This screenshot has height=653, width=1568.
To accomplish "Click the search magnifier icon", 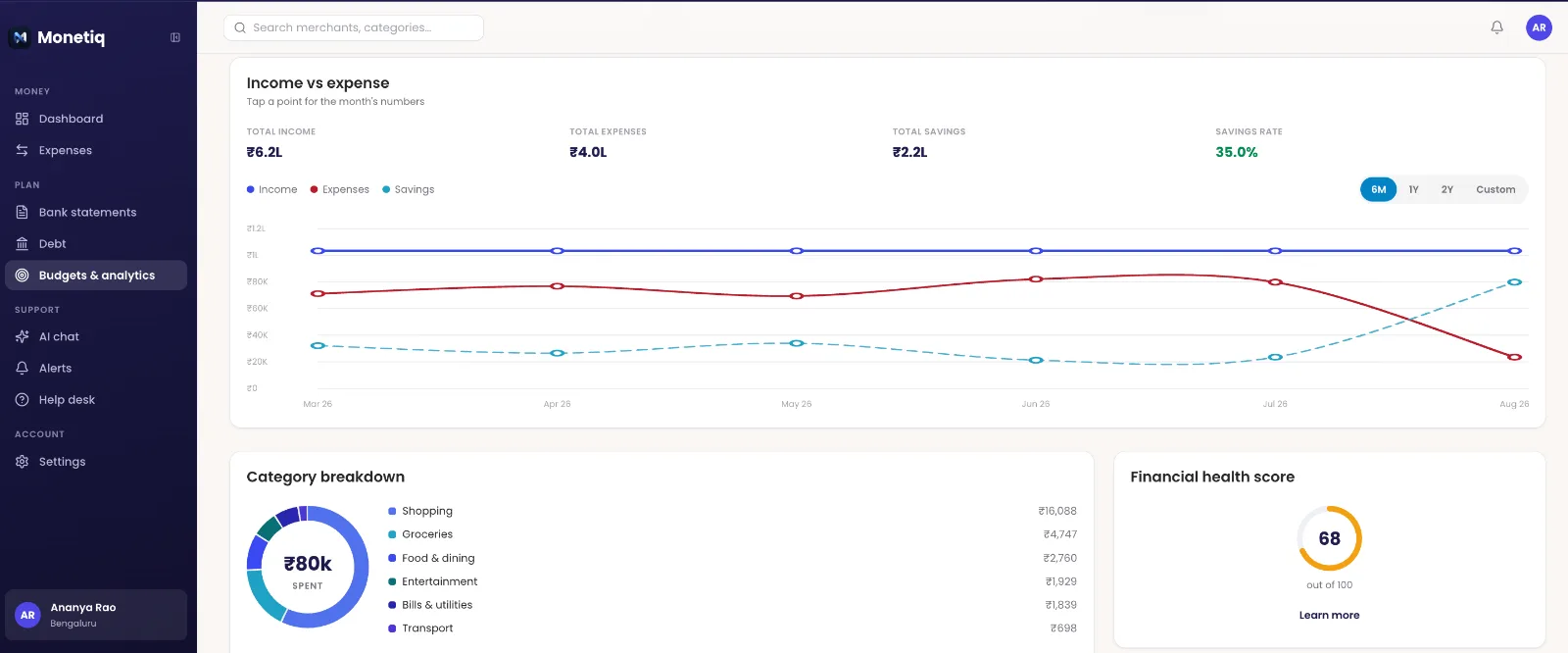I will click(240, 27).
